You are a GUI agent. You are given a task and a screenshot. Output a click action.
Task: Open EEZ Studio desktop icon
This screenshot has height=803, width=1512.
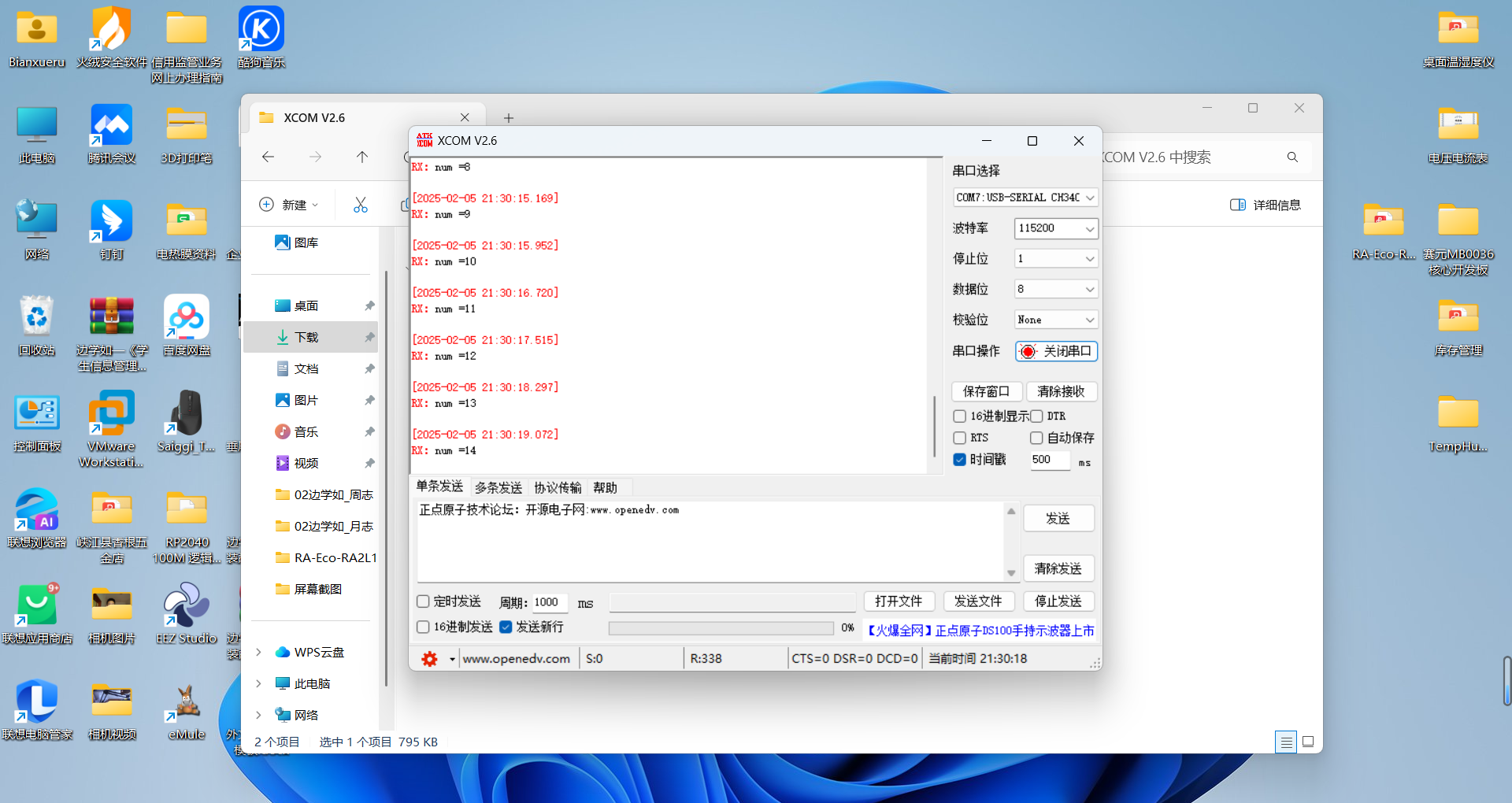187,614
